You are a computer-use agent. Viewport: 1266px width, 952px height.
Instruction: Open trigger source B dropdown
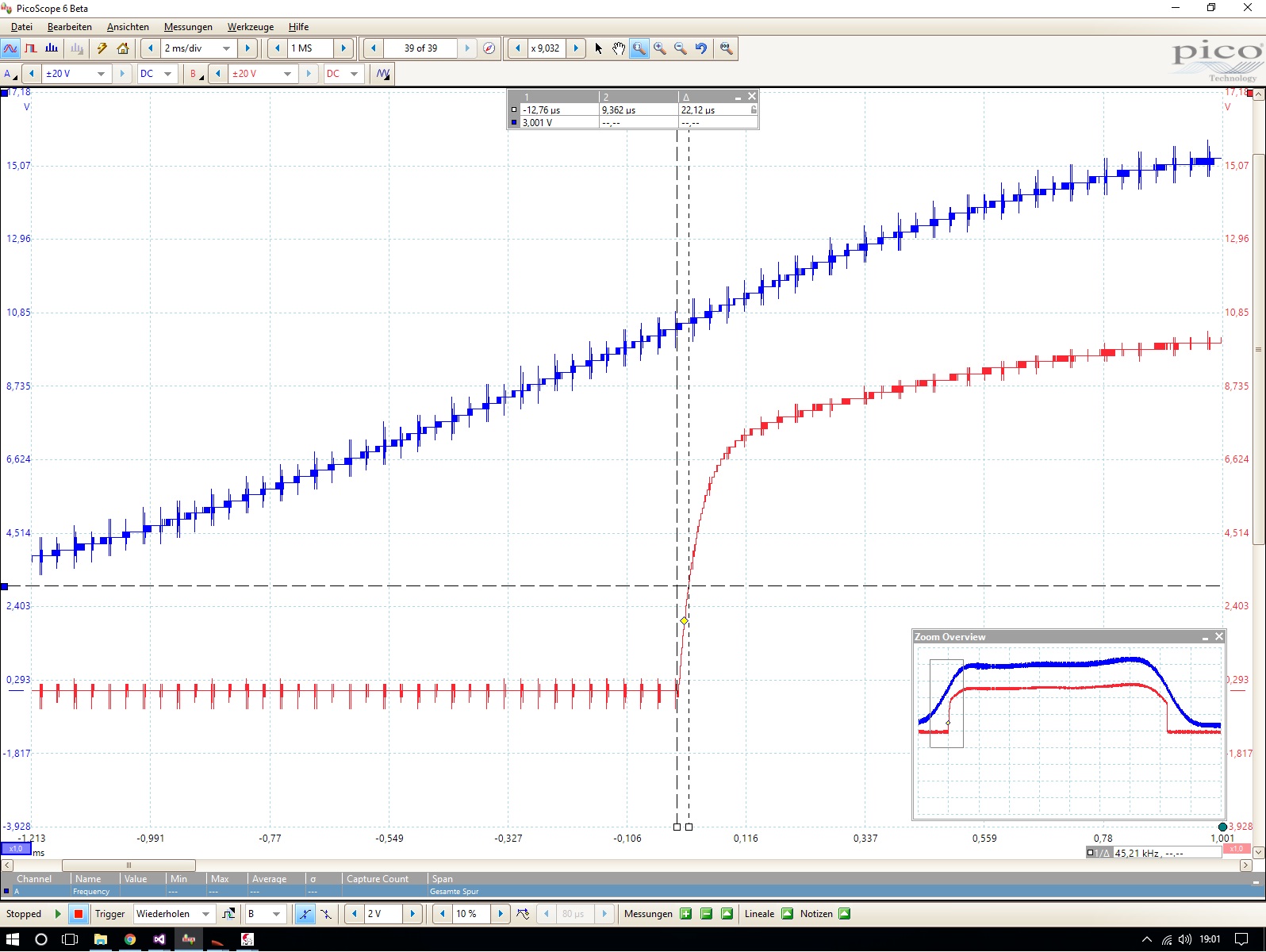tap(276, 914)
